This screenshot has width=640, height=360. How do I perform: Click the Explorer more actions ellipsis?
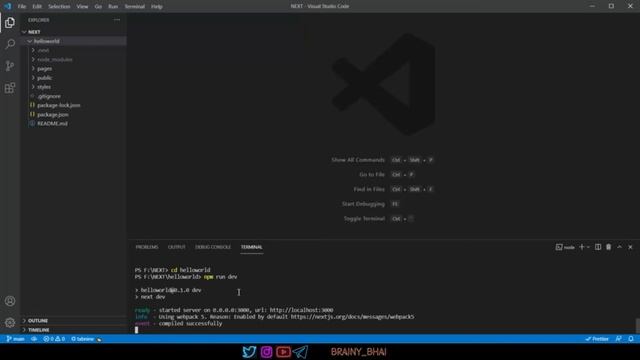coord(117,20)
